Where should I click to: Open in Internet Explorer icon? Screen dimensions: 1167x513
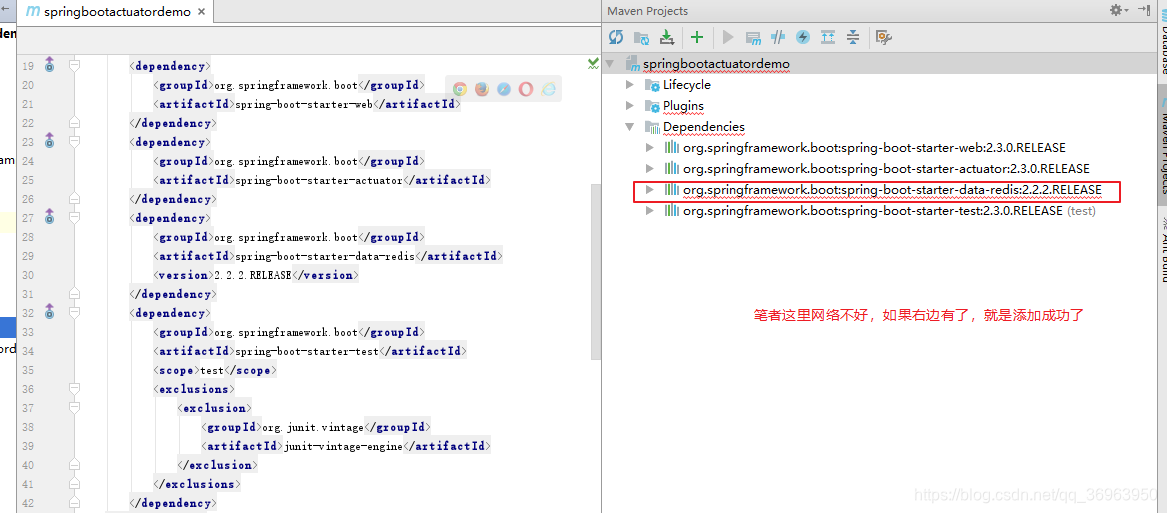point(549,89)
